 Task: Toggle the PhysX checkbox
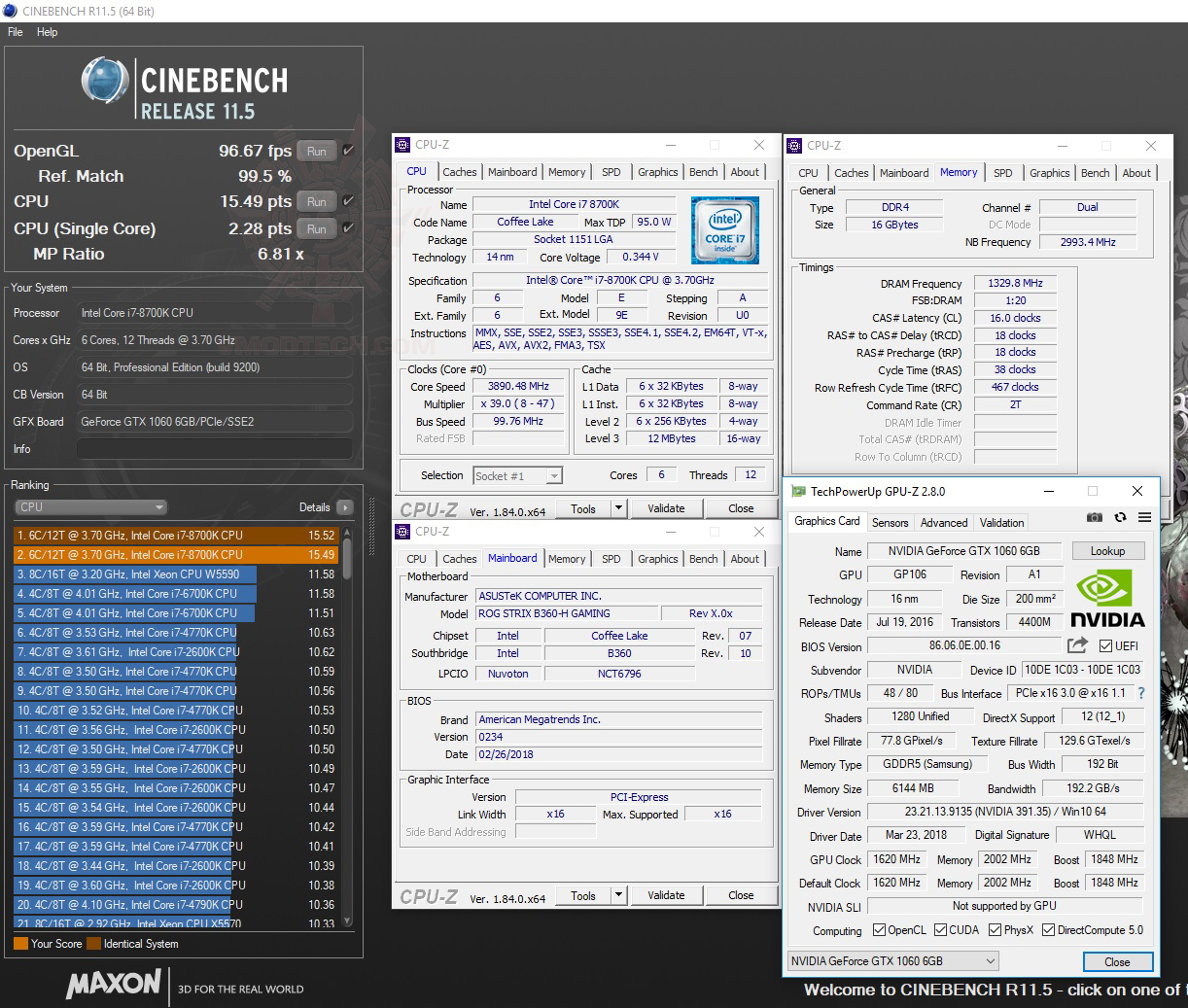pos(995,930)
